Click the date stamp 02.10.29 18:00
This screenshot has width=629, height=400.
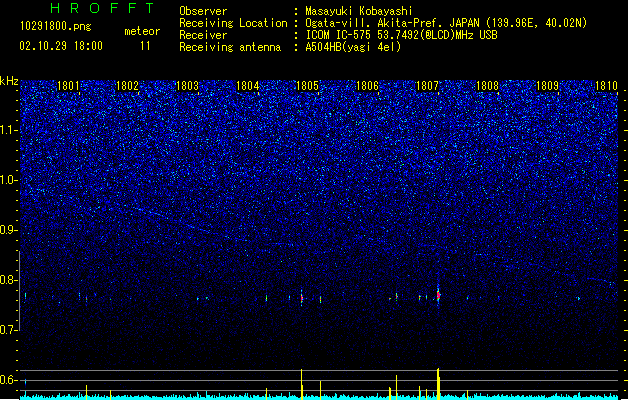(x=61, y=46)
